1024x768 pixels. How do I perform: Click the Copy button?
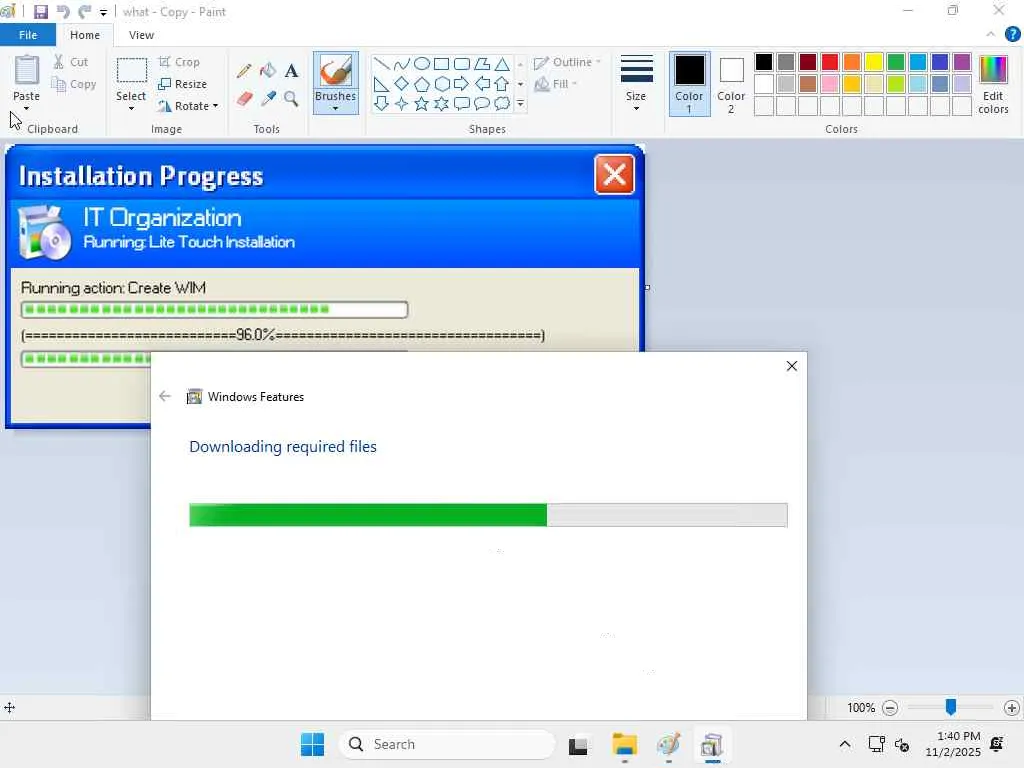pos(74,84)
